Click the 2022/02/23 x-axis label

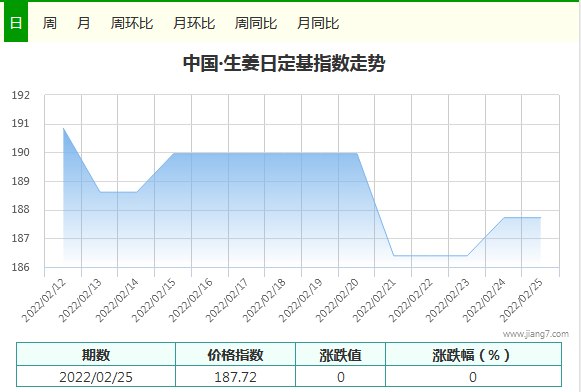(x=448, y=301)
